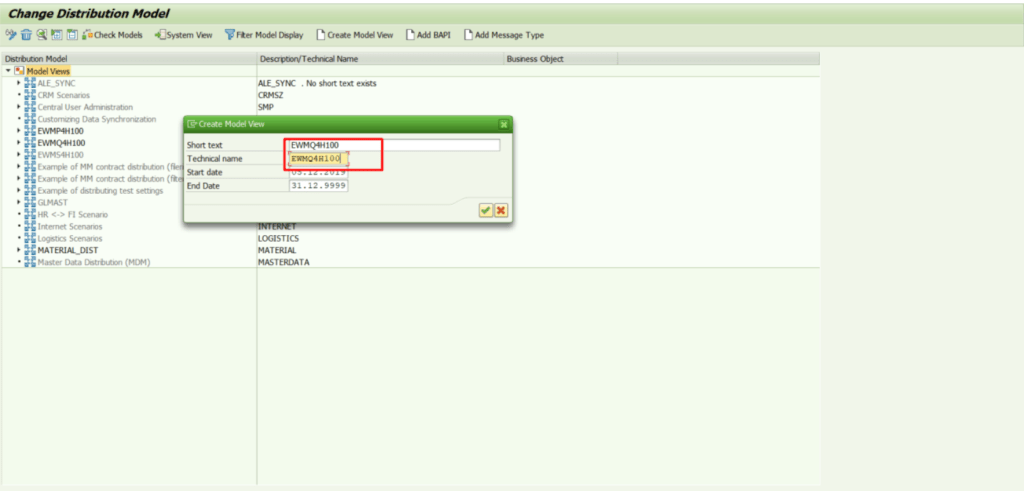Click the display/change toggle pencil icon
1024x491 pixels.
tap(10, 35)
